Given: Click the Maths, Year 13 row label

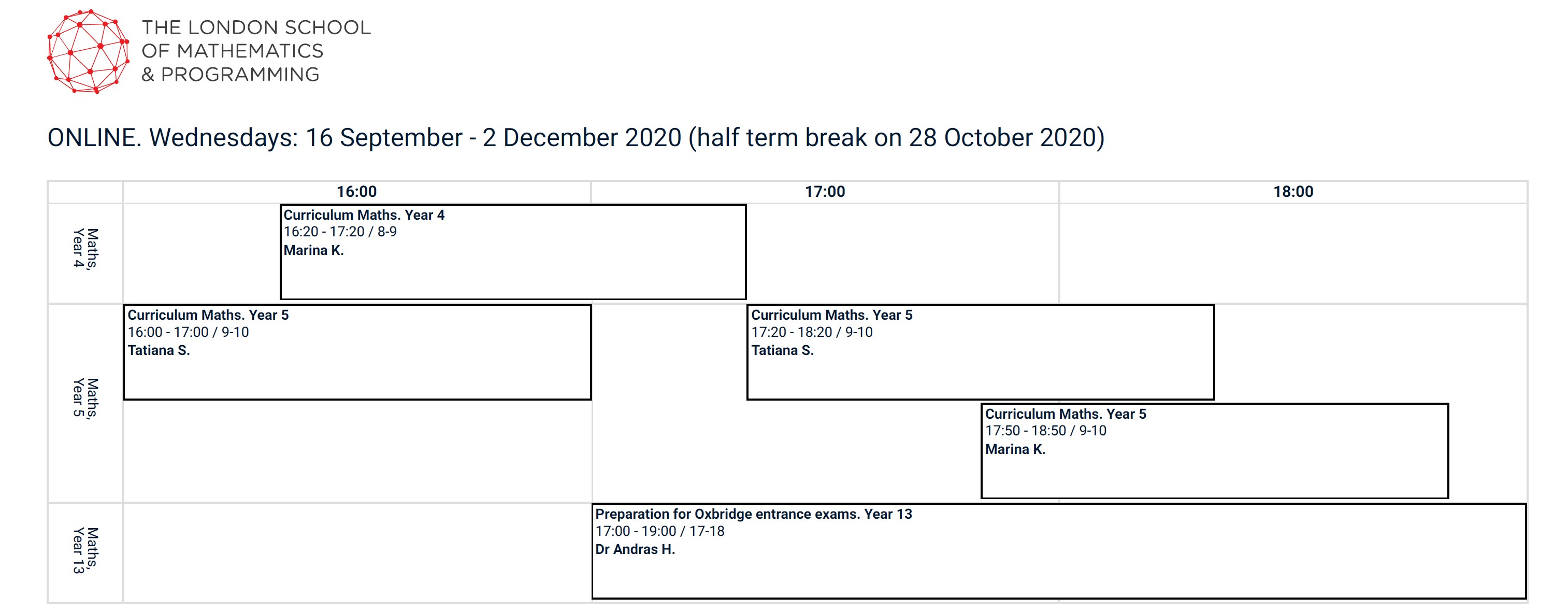Looking at the screenshot, I should pos(85,550).
